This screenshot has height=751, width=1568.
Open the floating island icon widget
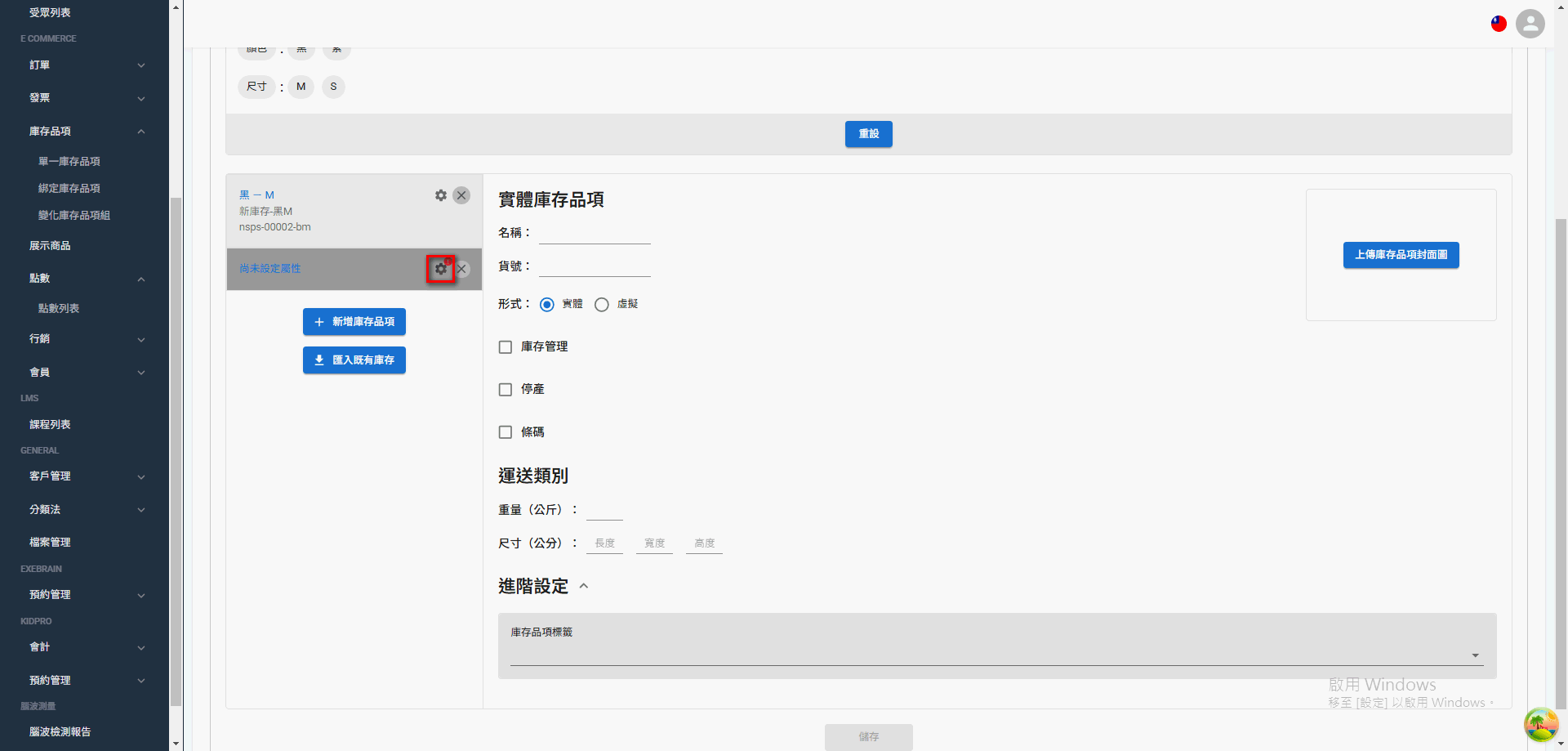[1541, 724]
